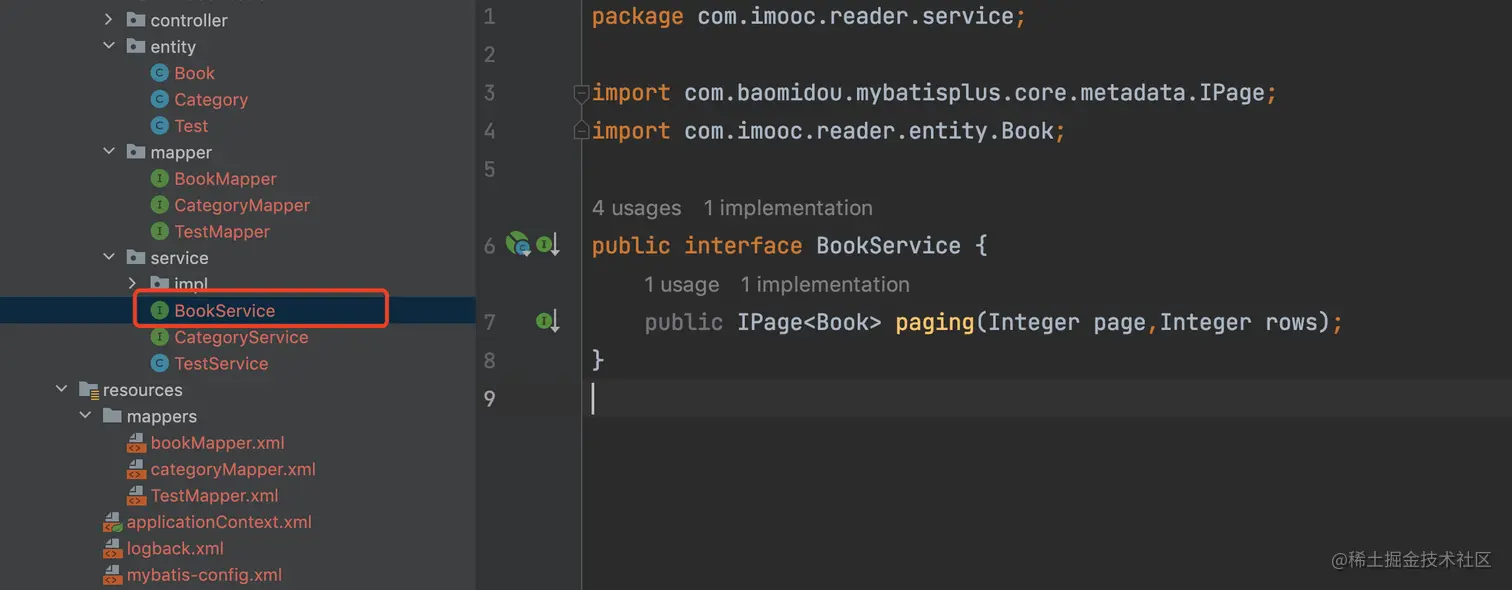Image resolution: width=1512 pixels, height=590 pixels.
Task: Click the paging method name
Action: point(935,322)
